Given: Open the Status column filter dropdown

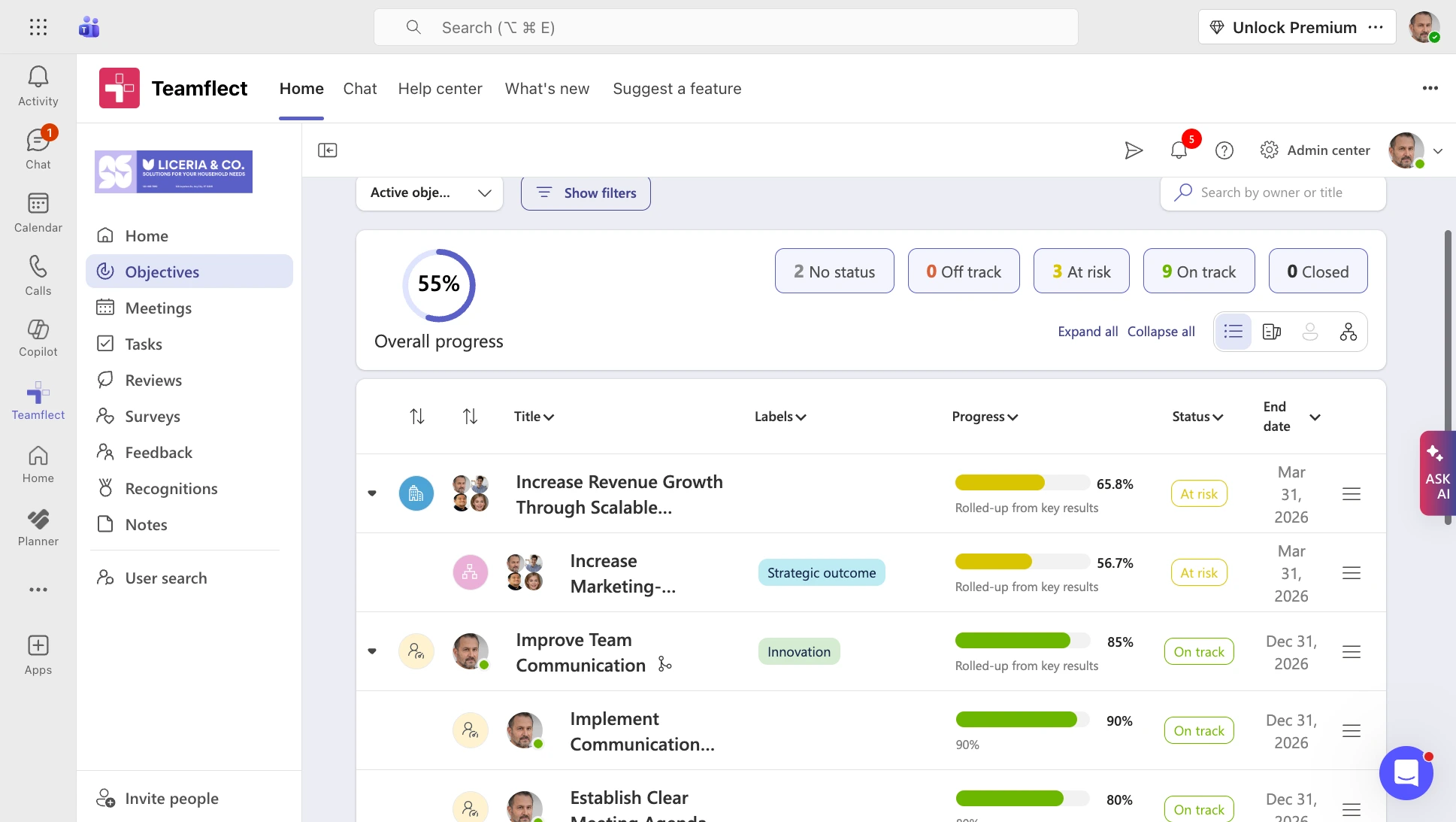Looking at the screenshot, I should [x=1196, y=416].
